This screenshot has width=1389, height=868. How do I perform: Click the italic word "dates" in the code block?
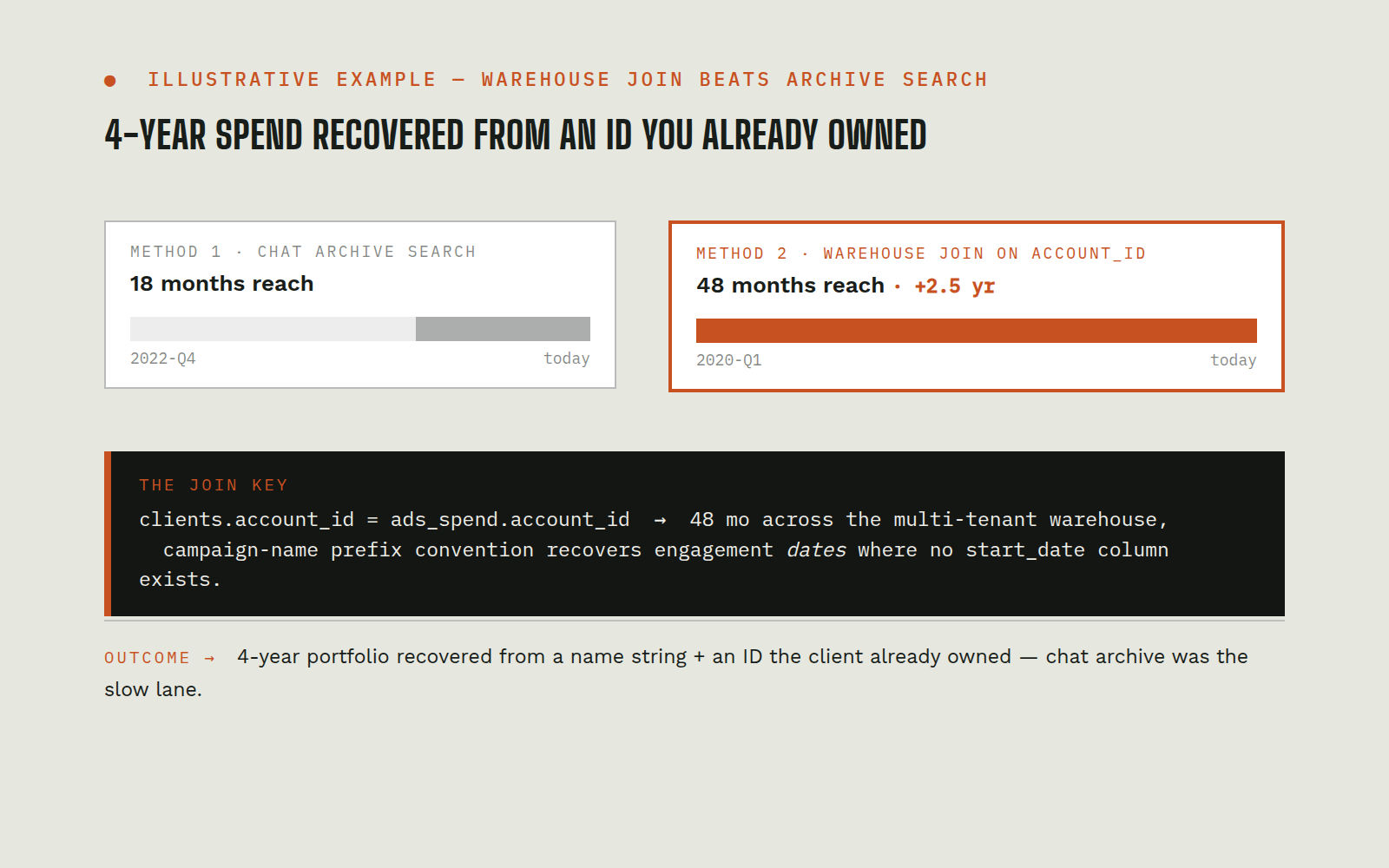pos(816,550)
